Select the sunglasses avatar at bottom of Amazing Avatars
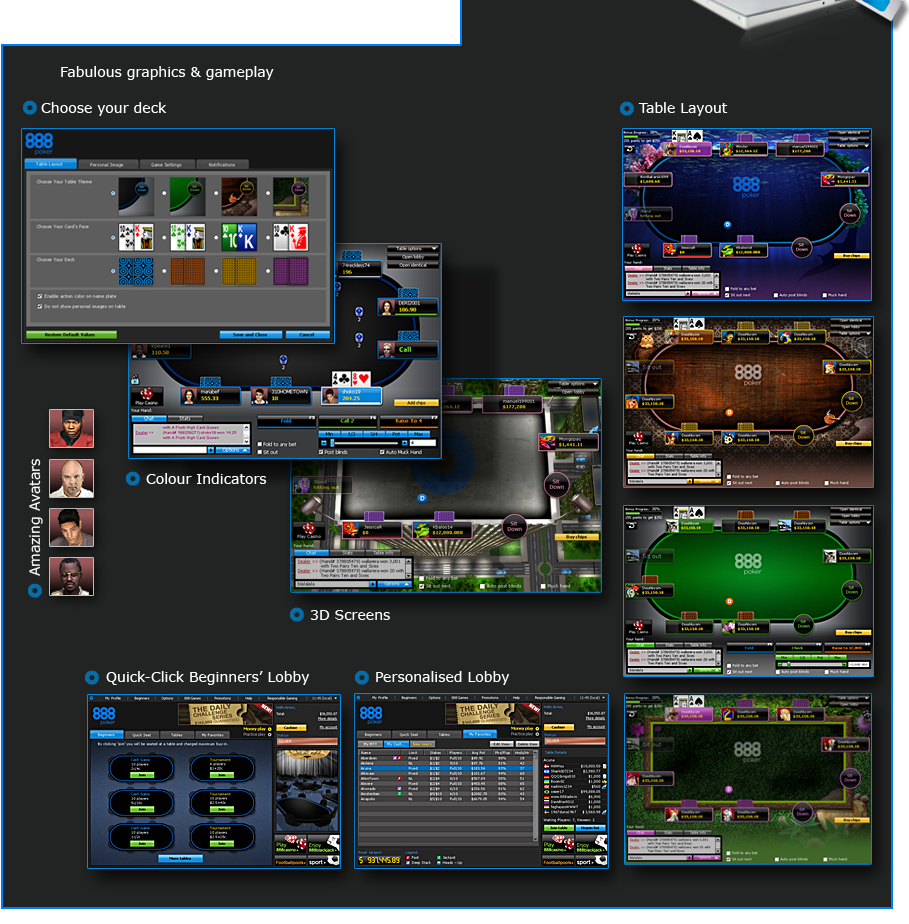 [x=71, y=576]
